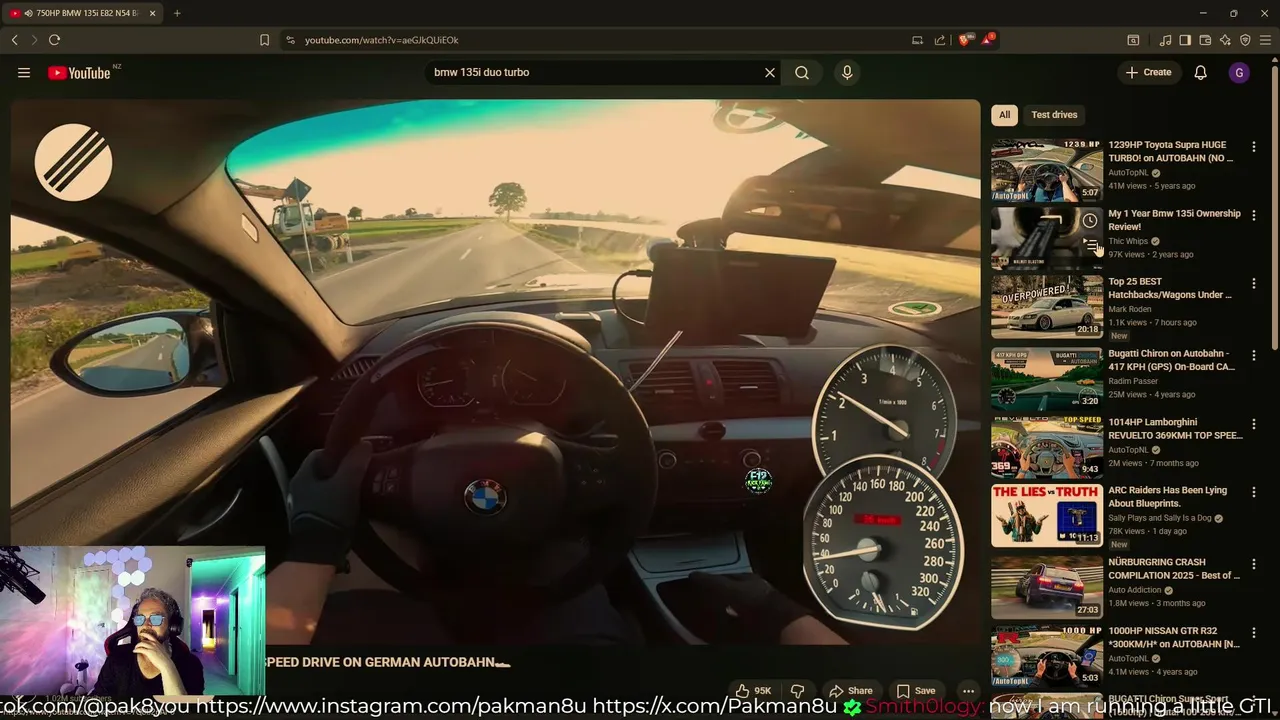Open the 1239HP Toyota Supra video thumbnail

[1047, 169]
